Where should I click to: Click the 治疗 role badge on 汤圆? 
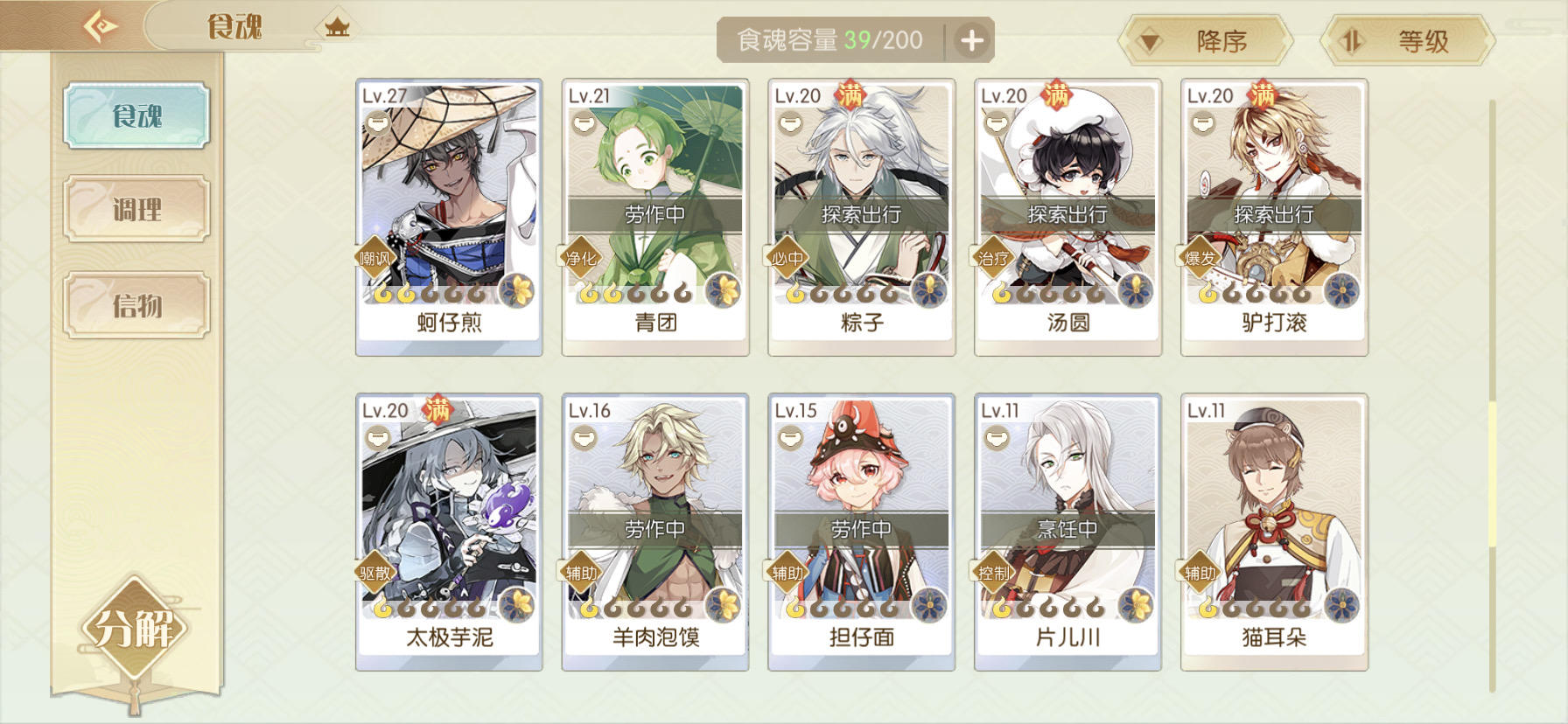tap(994, 257)
